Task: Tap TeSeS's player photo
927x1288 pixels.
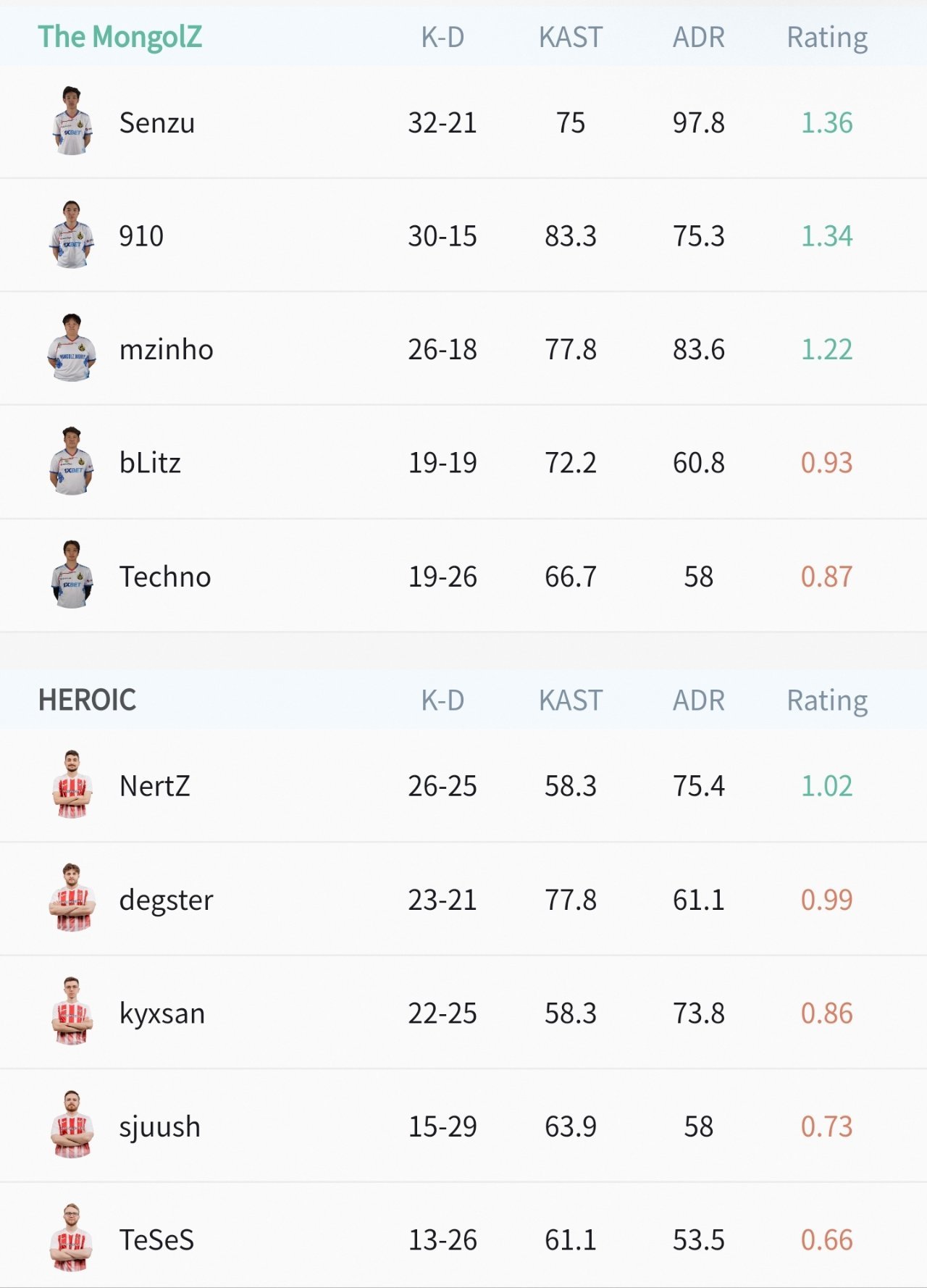Action: tap(72, 1239)
